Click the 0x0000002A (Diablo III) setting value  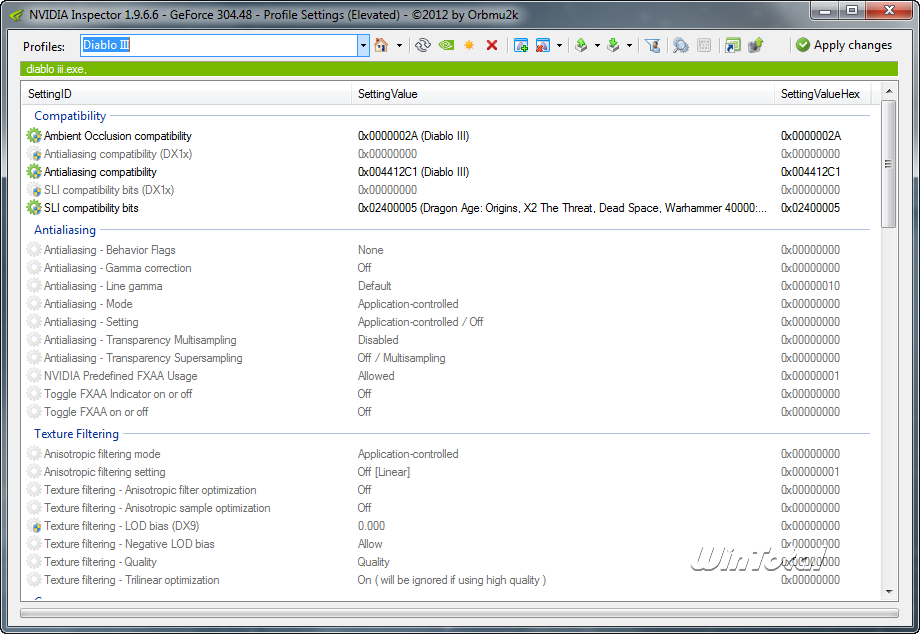(413, 136)
